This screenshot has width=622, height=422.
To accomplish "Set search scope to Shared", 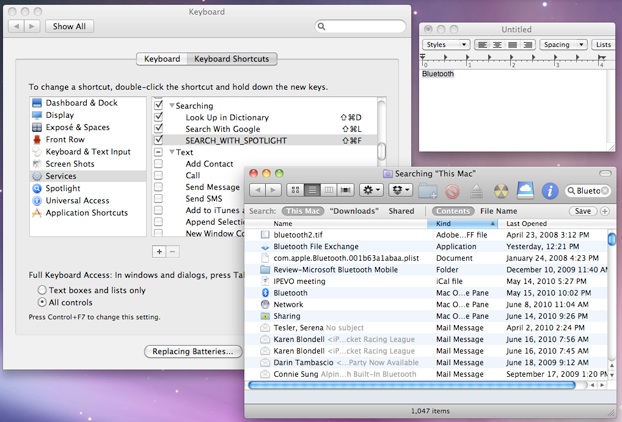I will point(401,211).
